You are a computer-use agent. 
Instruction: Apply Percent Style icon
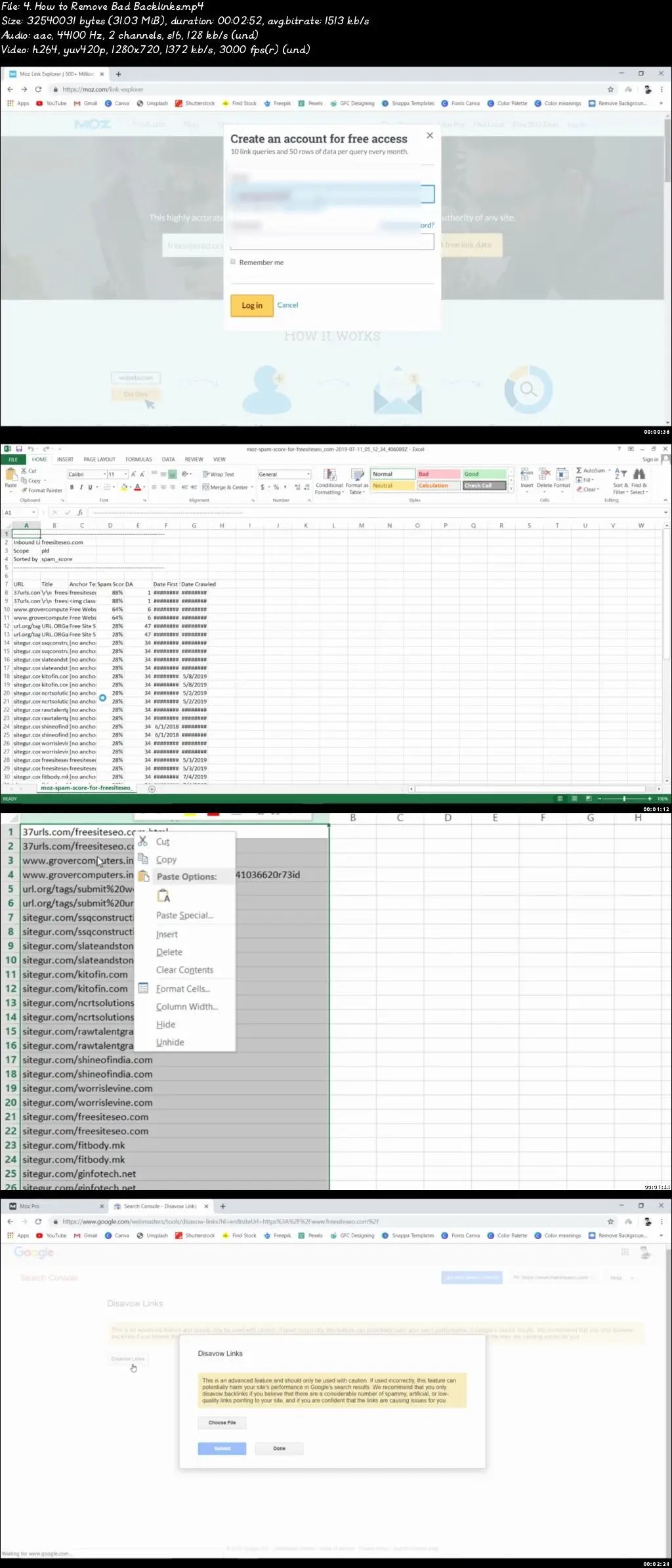click(276, 487)
